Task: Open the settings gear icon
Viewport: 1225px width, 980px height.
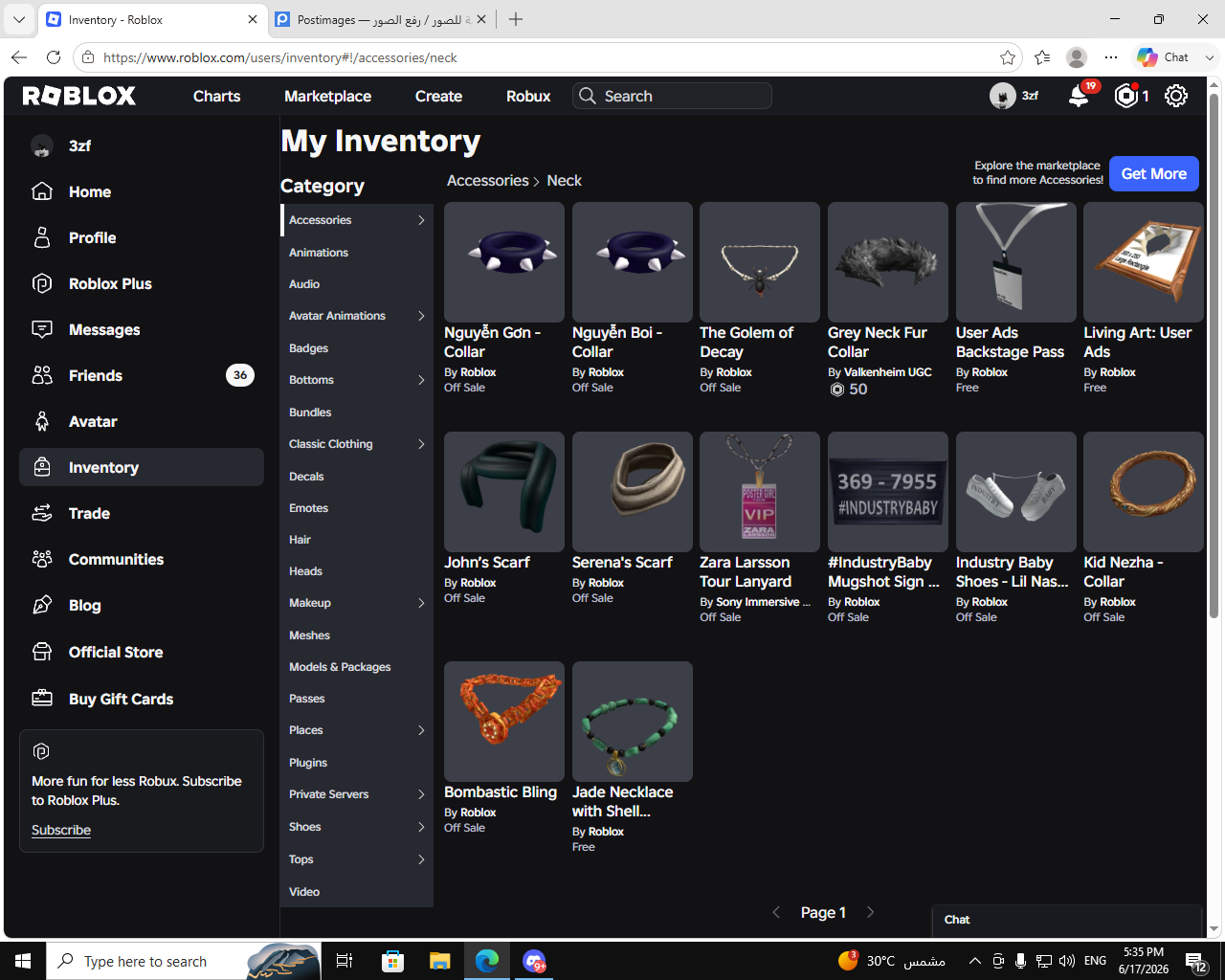Action: point(1176,96)
